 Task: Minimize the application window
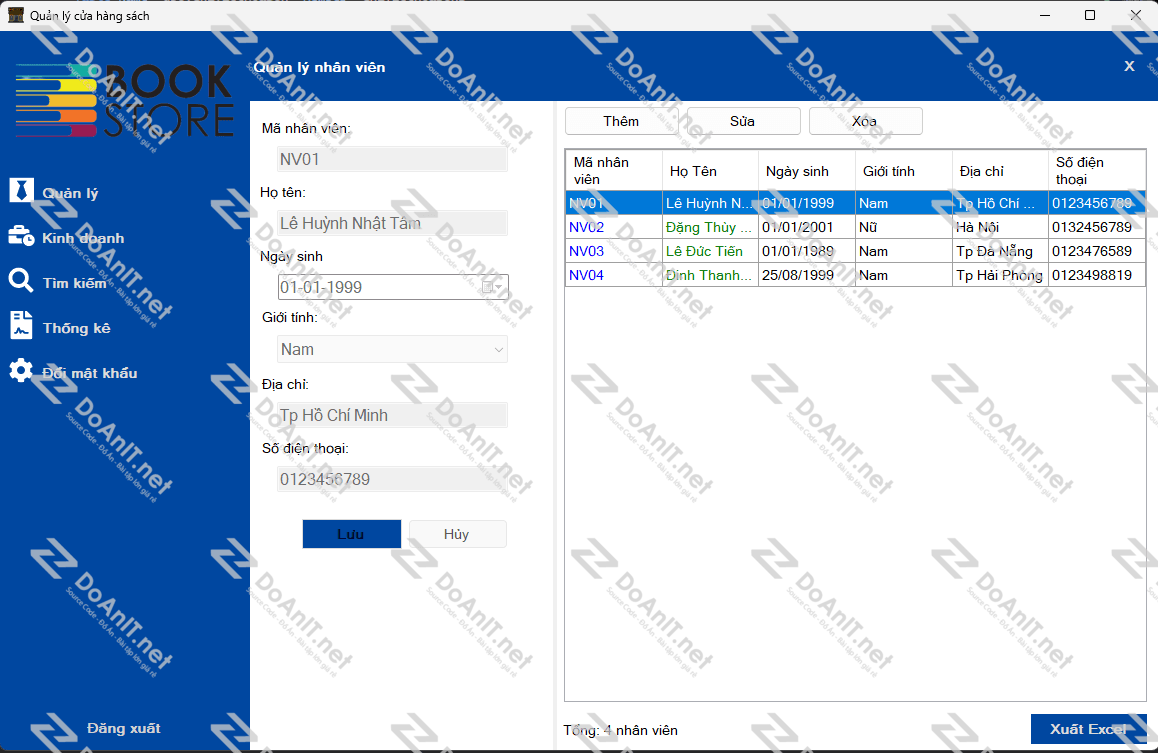pyautogui.click(x=1045, y=15)
